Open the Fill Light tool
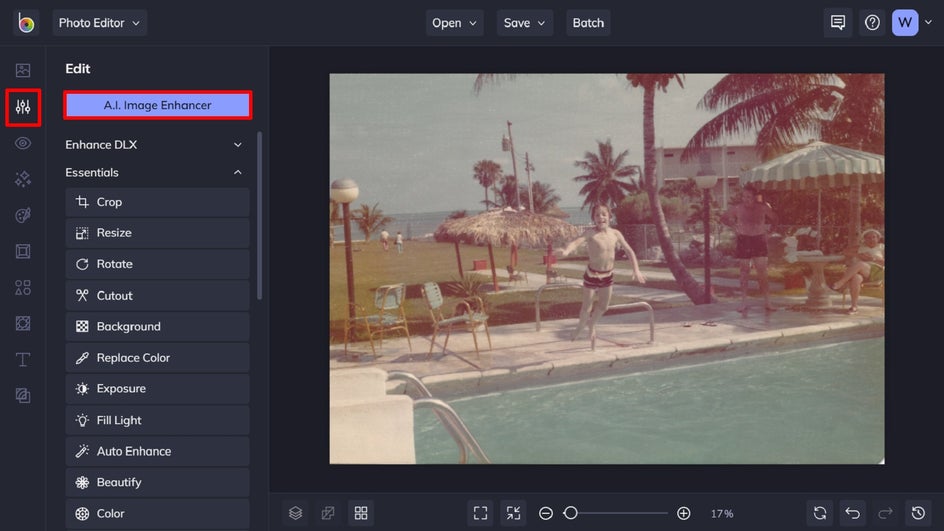The image size is (944, 531). pyautogui.click(x=157, y=420)
